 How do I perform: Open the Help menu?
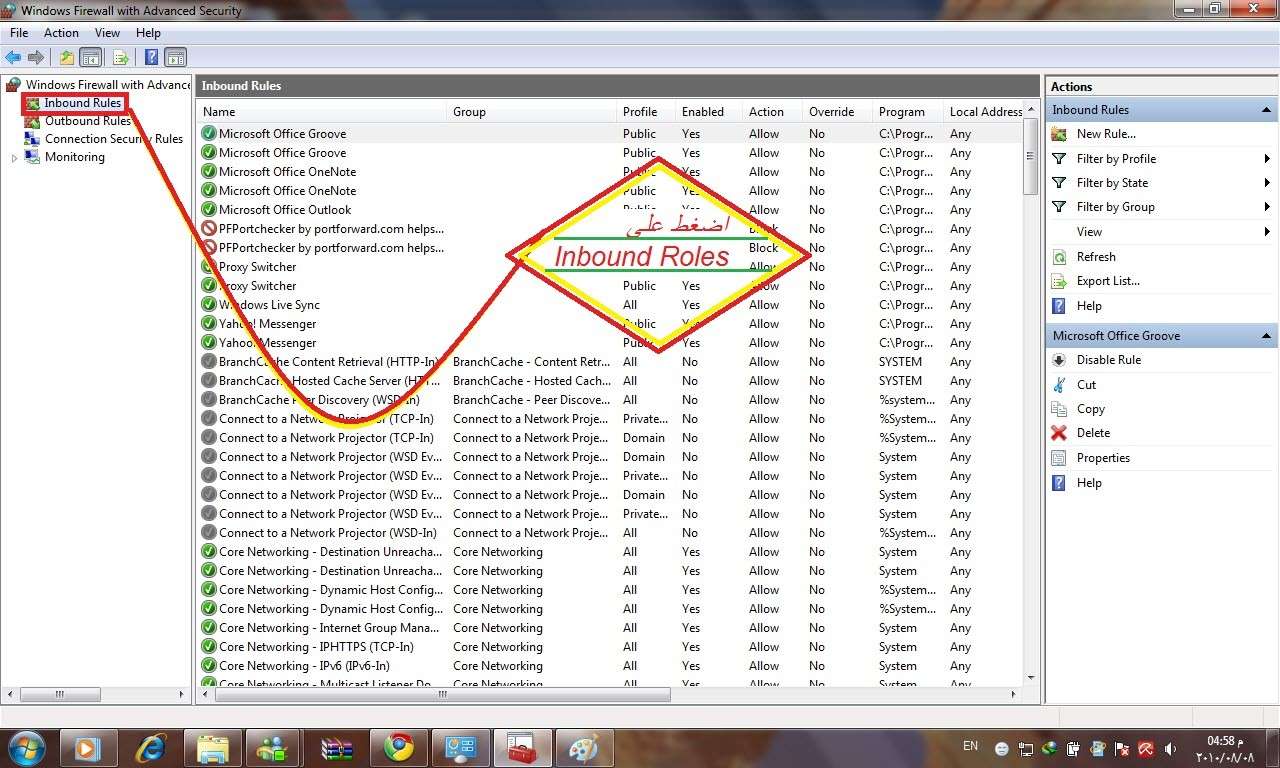click(148, 33)
